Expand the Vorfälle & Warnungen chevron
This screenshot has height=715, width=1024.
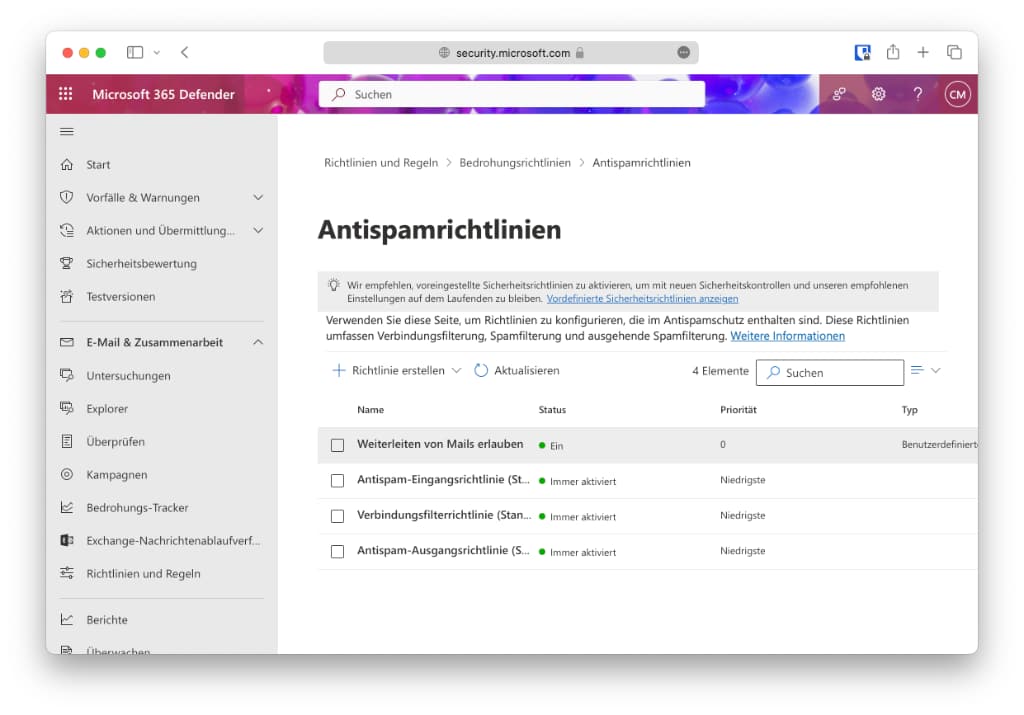[x=259, y=197]
